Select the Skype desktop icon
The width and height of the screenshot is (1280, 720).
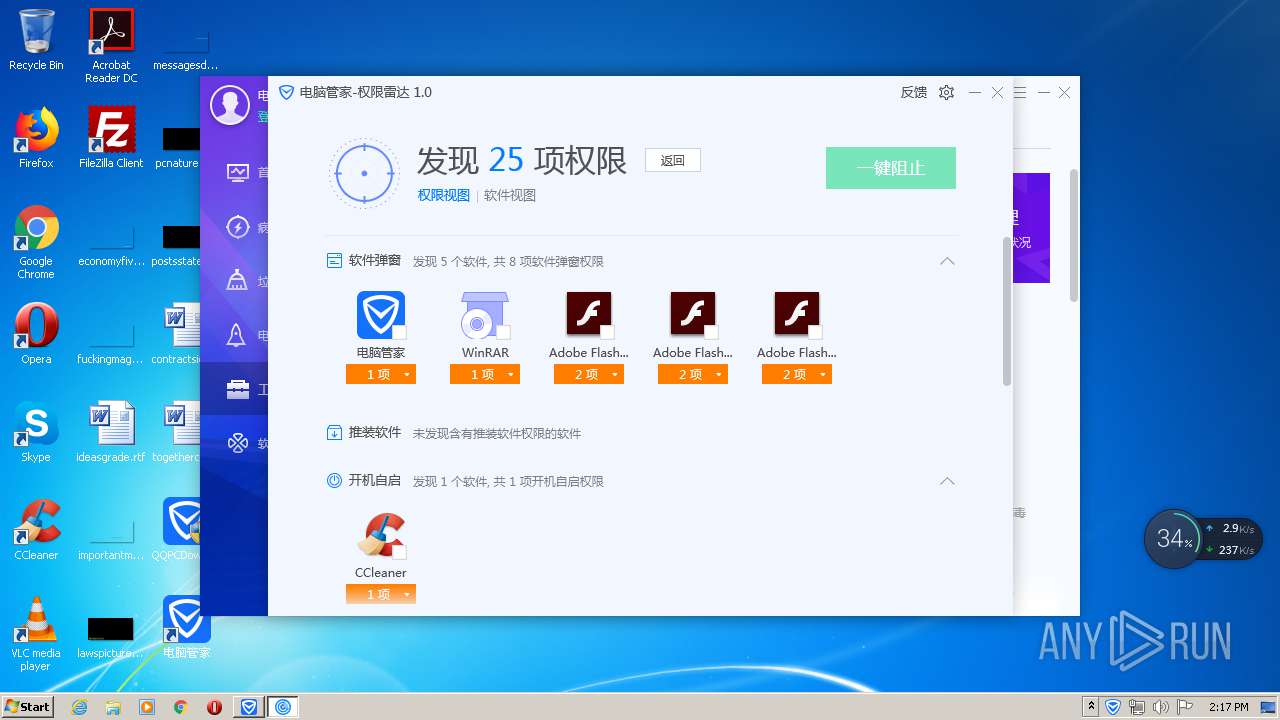tap(36, 432)
